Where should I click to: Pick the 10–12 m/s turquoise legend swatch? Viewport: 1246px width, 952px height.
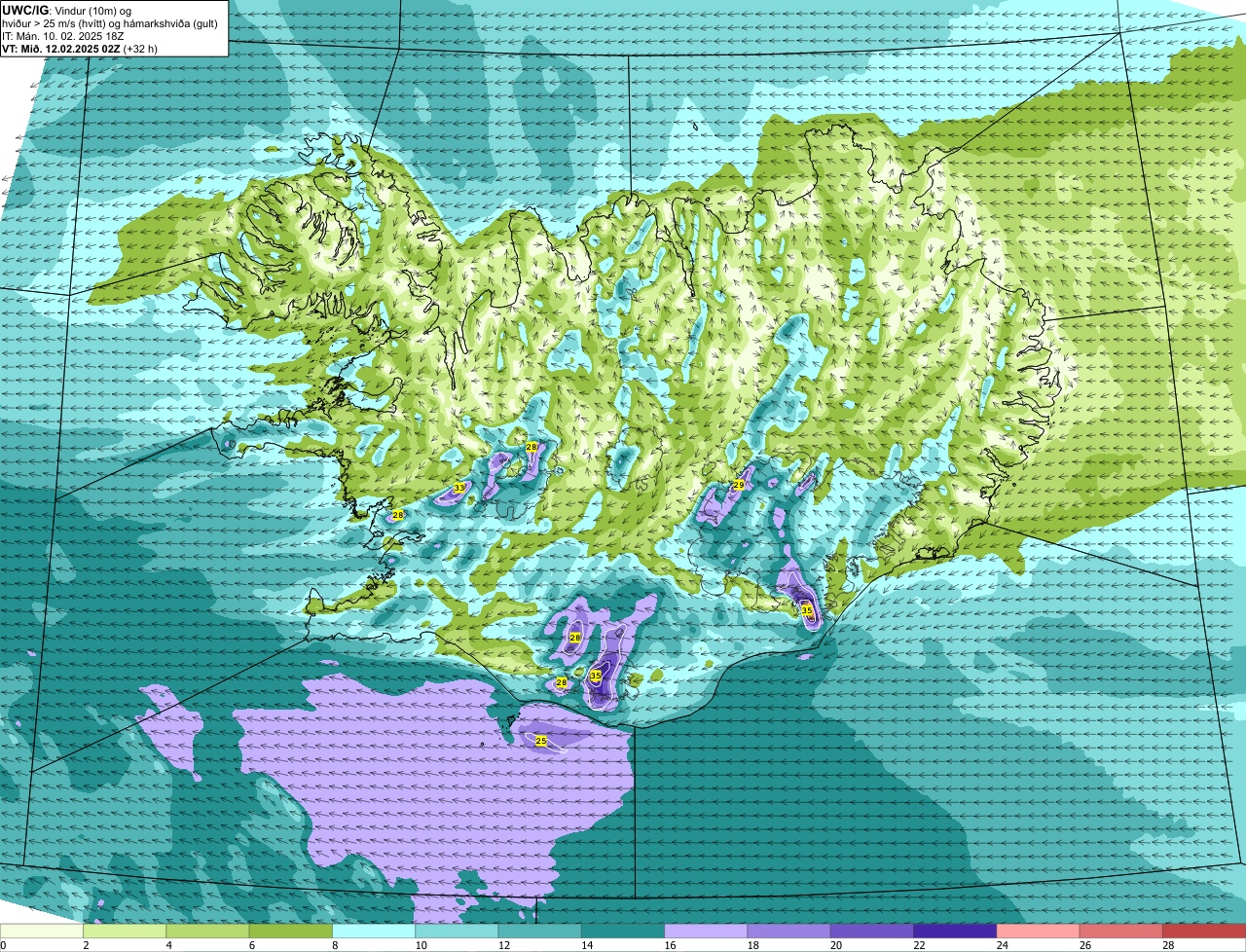pos(457,931)
